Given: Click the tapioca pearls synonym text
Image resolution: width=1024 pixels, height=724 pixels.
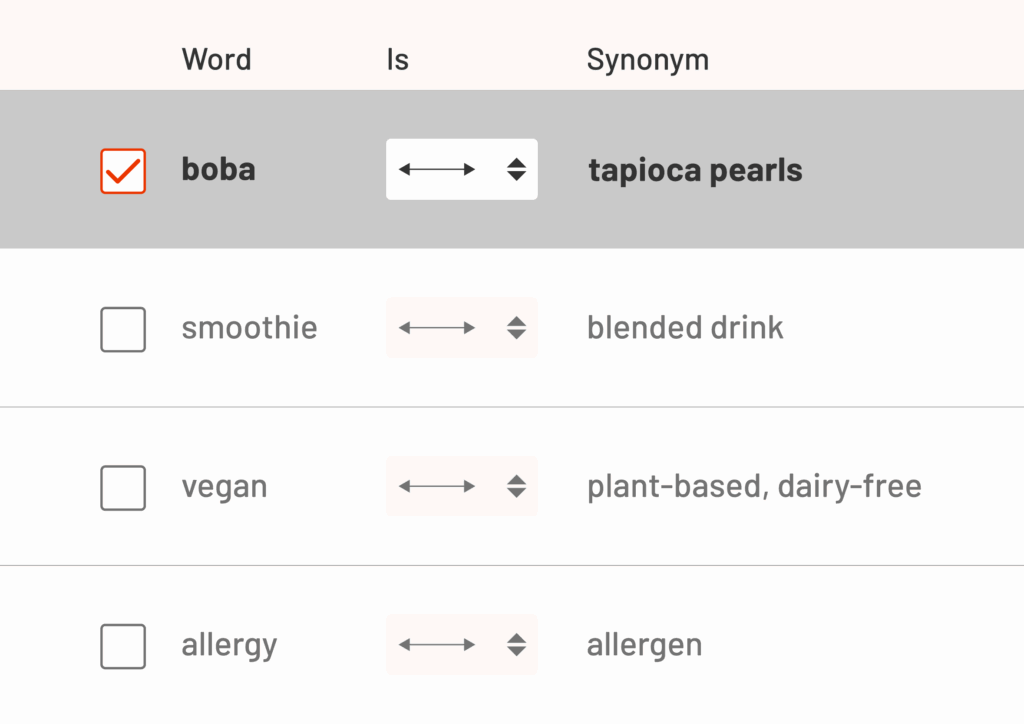Looking at the screenshot, I should 695,171.
